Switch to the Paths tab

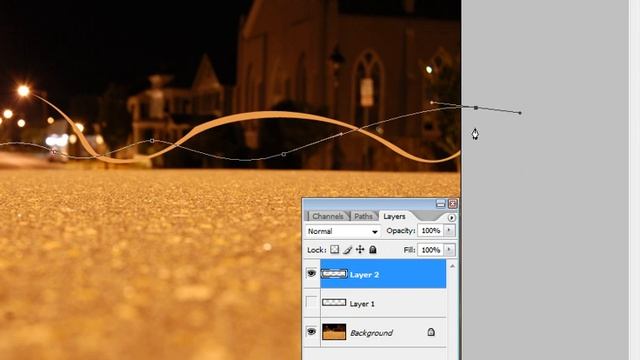pos(363,216)
